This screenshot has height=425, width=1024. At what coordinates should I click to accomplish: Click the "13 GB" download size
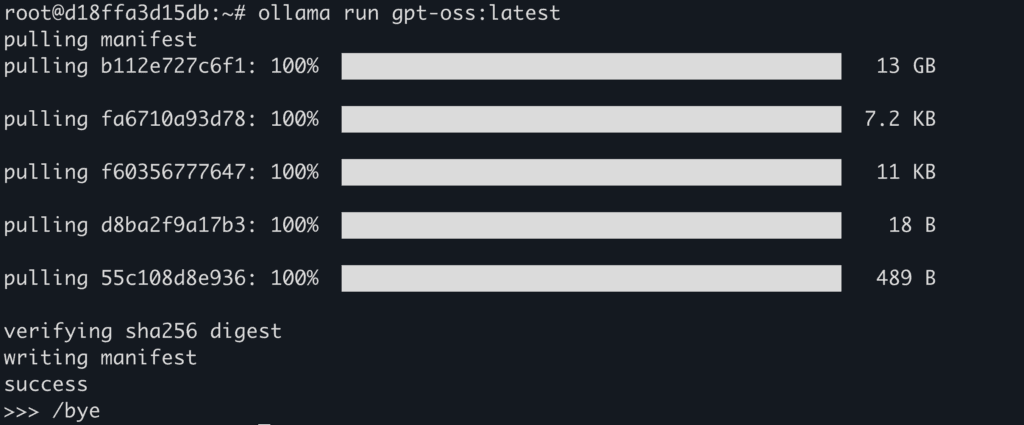[905, 67]
